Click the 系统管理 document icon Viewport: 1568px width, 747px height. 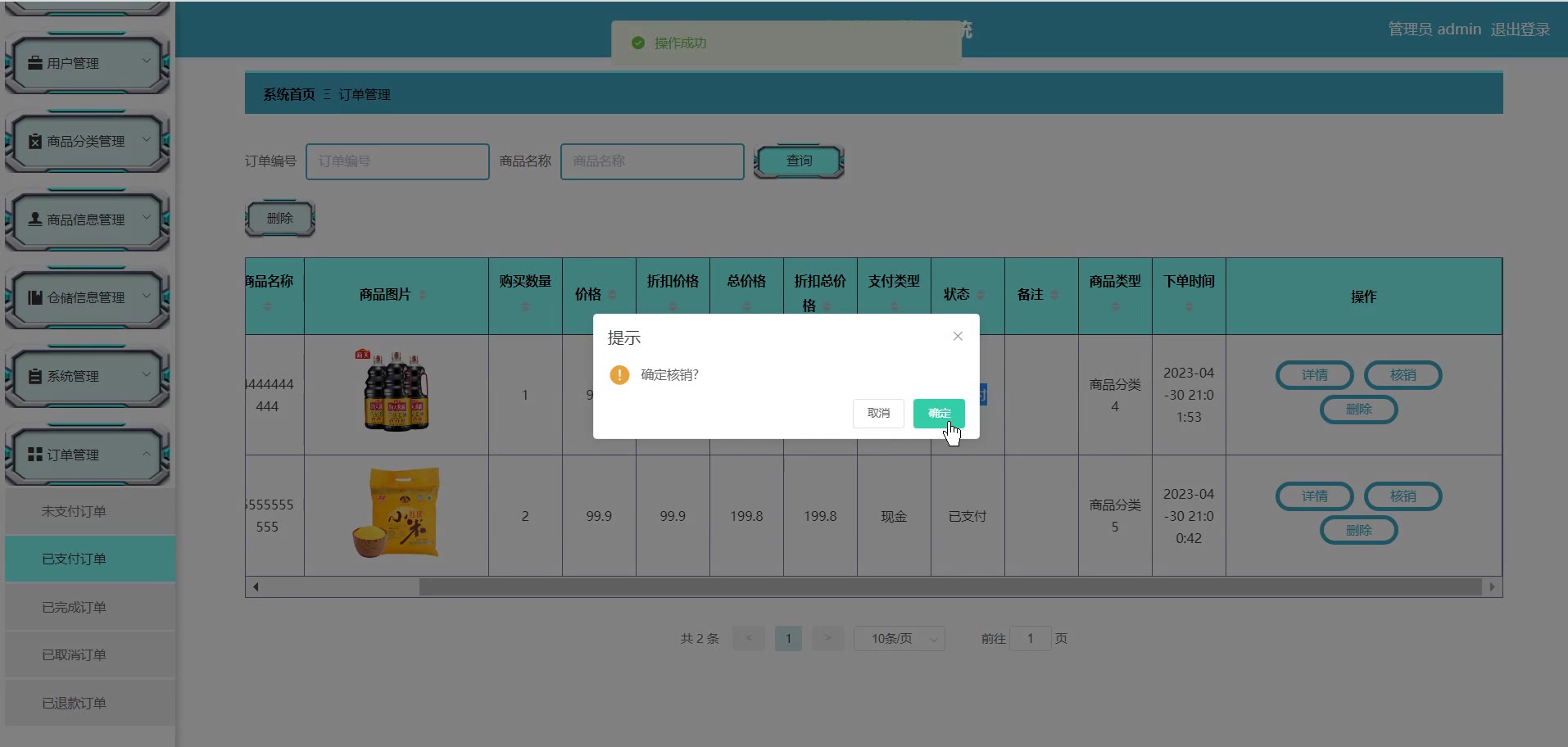pyautogui.click(x=35, y=376)
